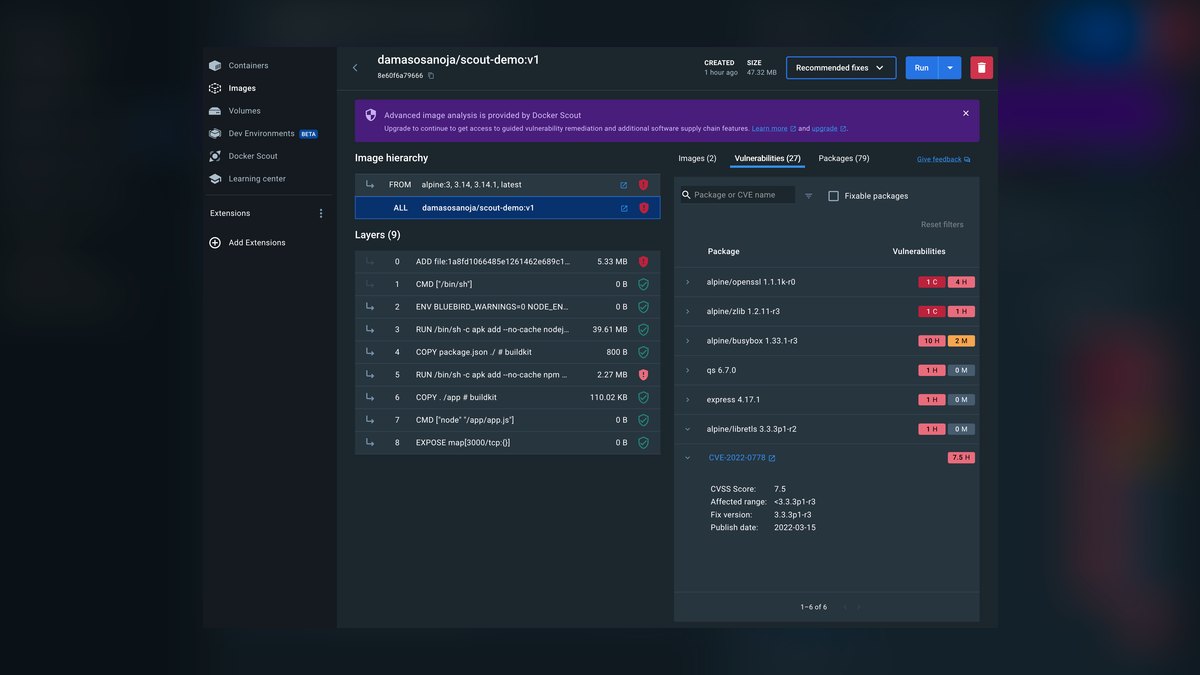1200x675 pixels.
Task: Open the Volumes sidebar section
Action: (244, 111)
